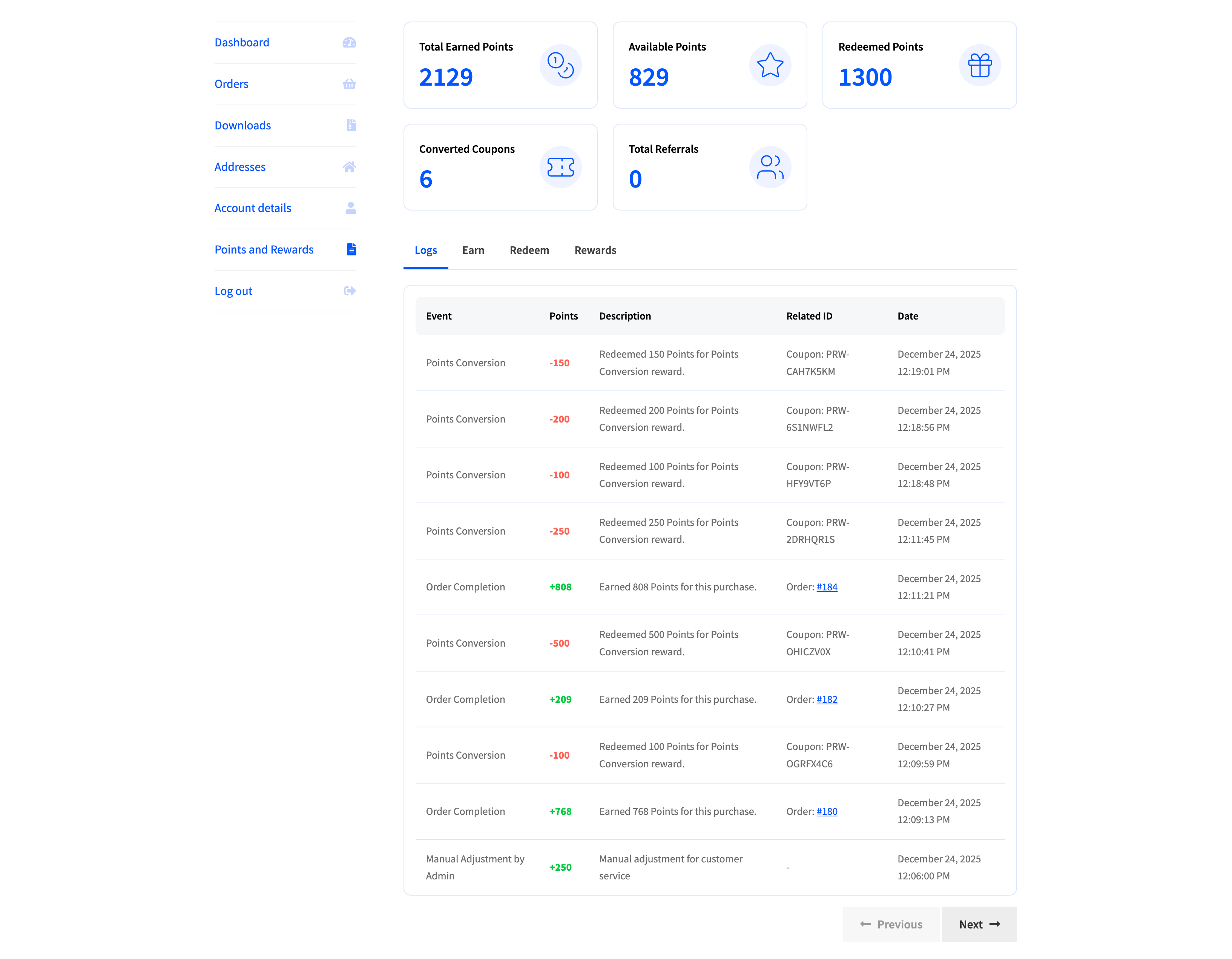Click the Account details person icon
The height and width of the screenshot is (959, 1232).
[x=350, y=208]
